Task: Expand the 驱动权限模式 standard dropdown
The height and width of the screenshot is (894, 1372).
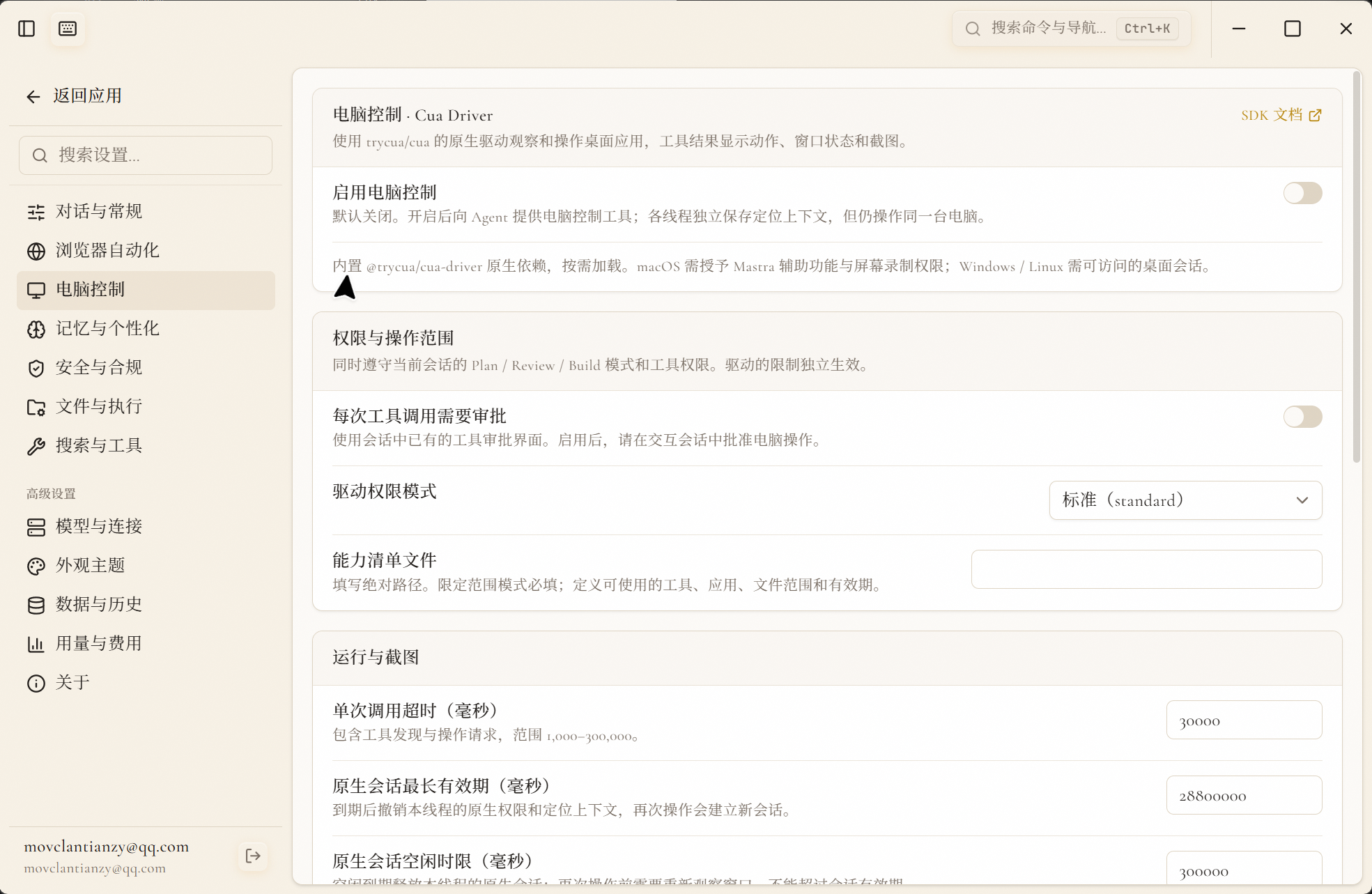Action: pos(1185,500)
